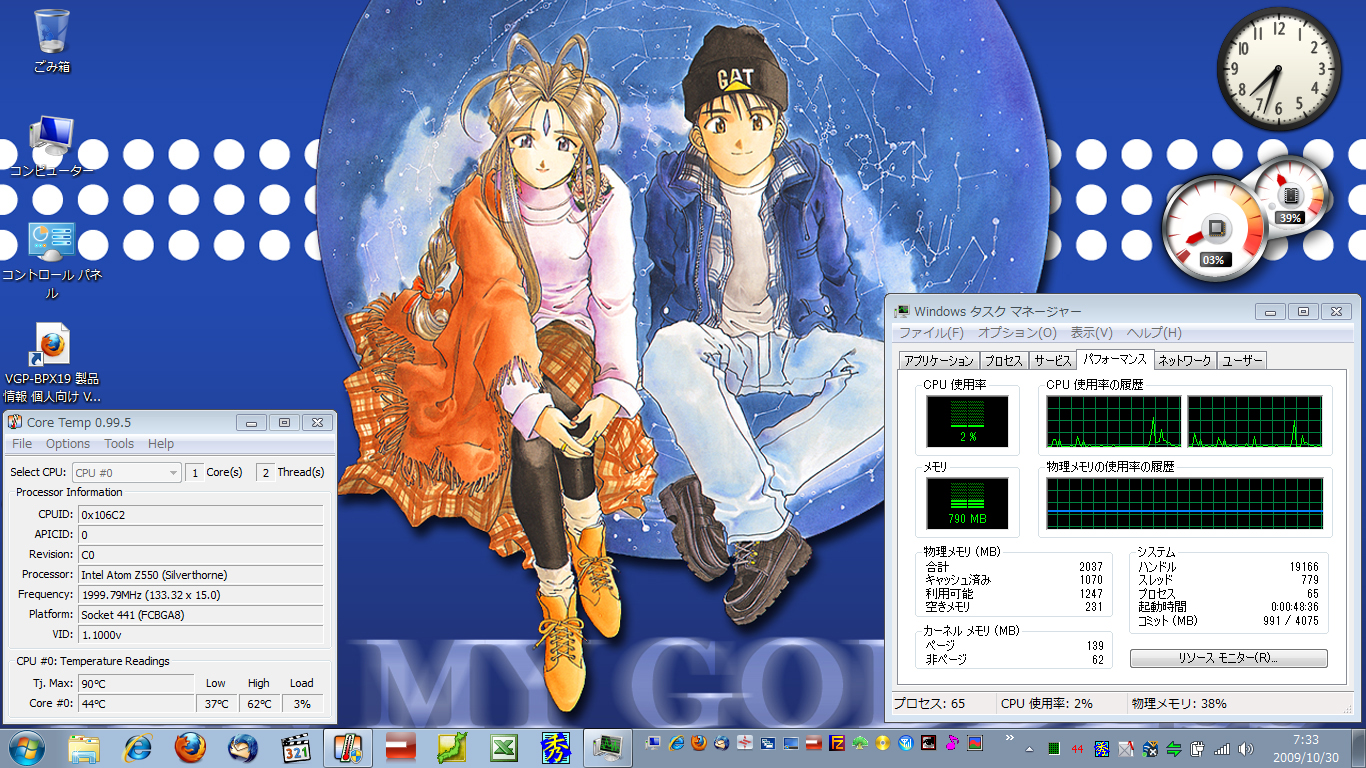The width and height of the screenshot is (1366, 768).
Task: Open the ごみ箱 recycle bin desktop icon
Action: tap(52, 33)
